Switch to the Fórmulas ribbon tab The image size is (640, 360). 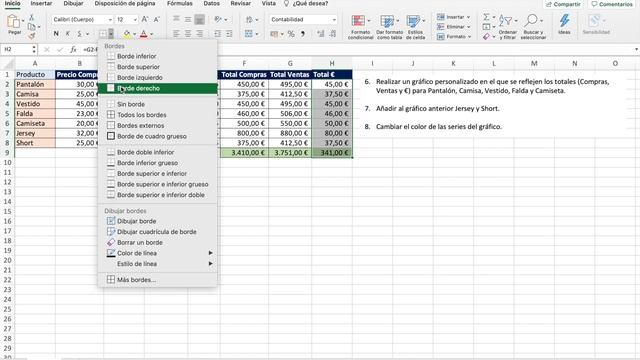(180, 3)
